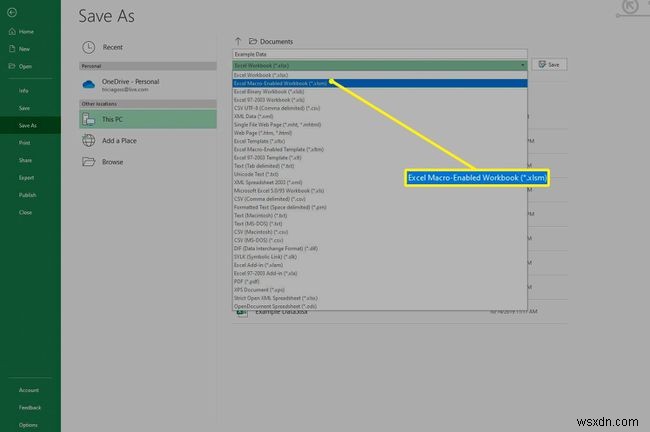The image size is (650, 432).
Task: Select SYLK (Symbolic Link) (*.slk)
Action: click(379, 257)
